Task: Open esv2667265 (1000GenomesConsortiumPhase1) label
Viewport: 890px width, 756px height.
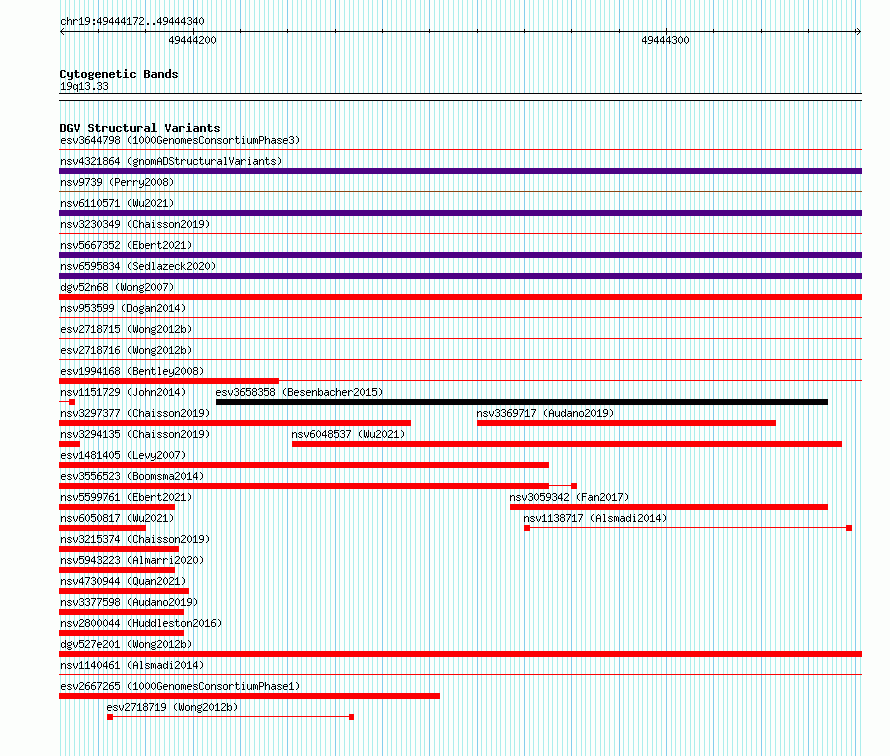Action: 180,686
